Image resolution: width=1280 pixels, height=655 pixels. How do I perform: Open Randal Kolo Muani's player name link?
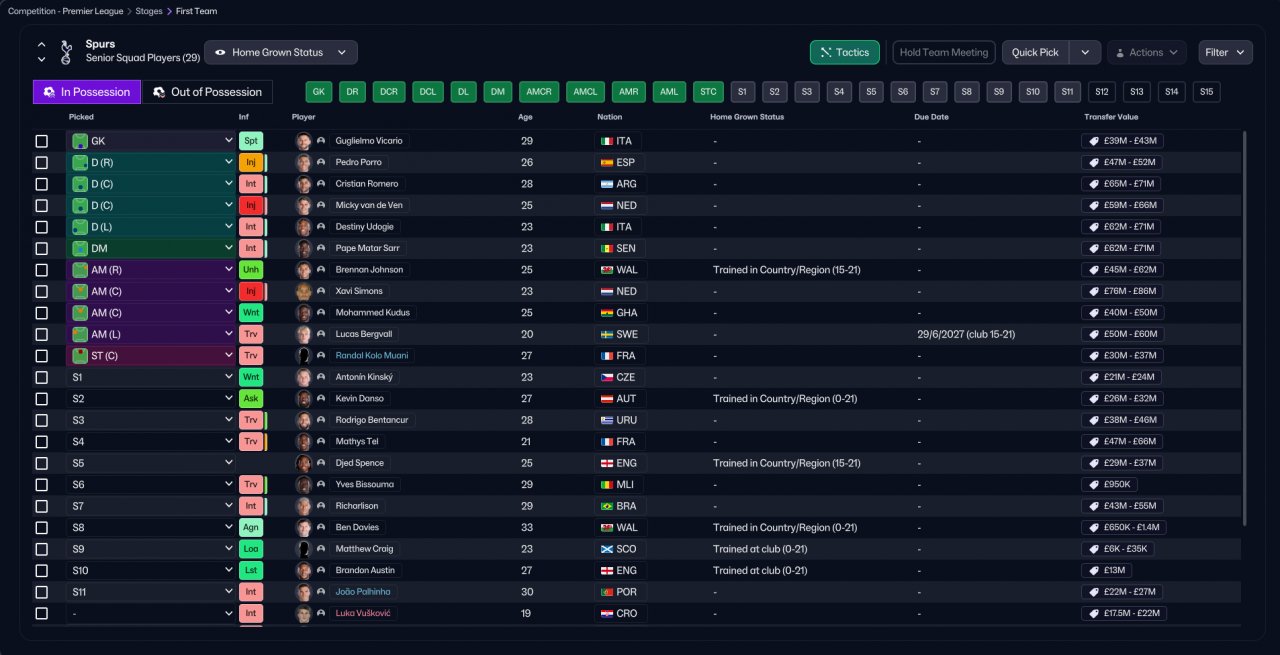[371, 356]
